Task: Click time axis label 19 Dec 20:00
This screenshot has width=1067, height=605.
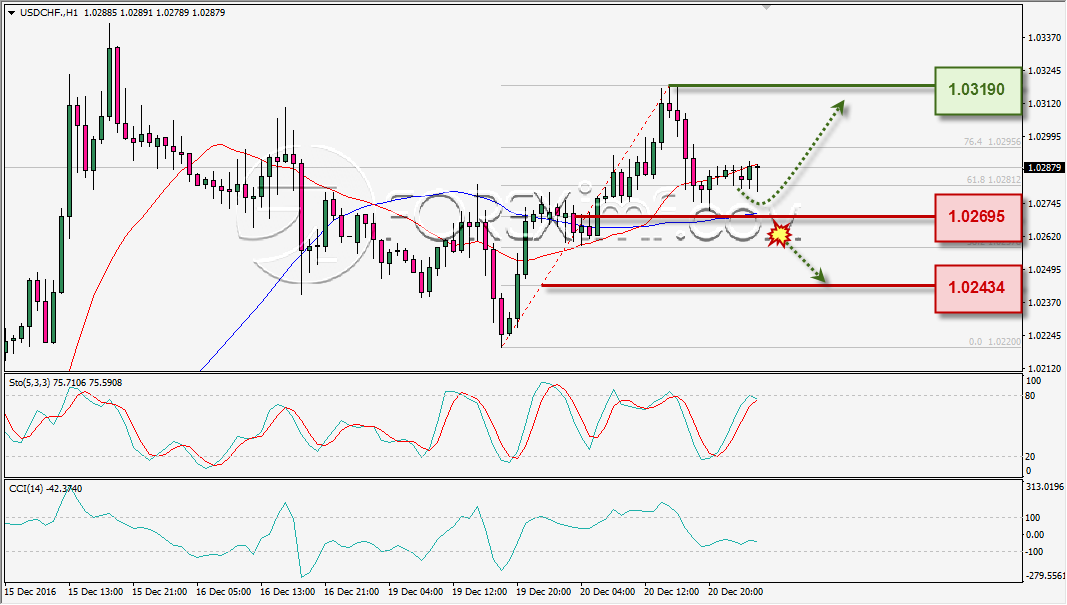Action: [x=543, y=592]
